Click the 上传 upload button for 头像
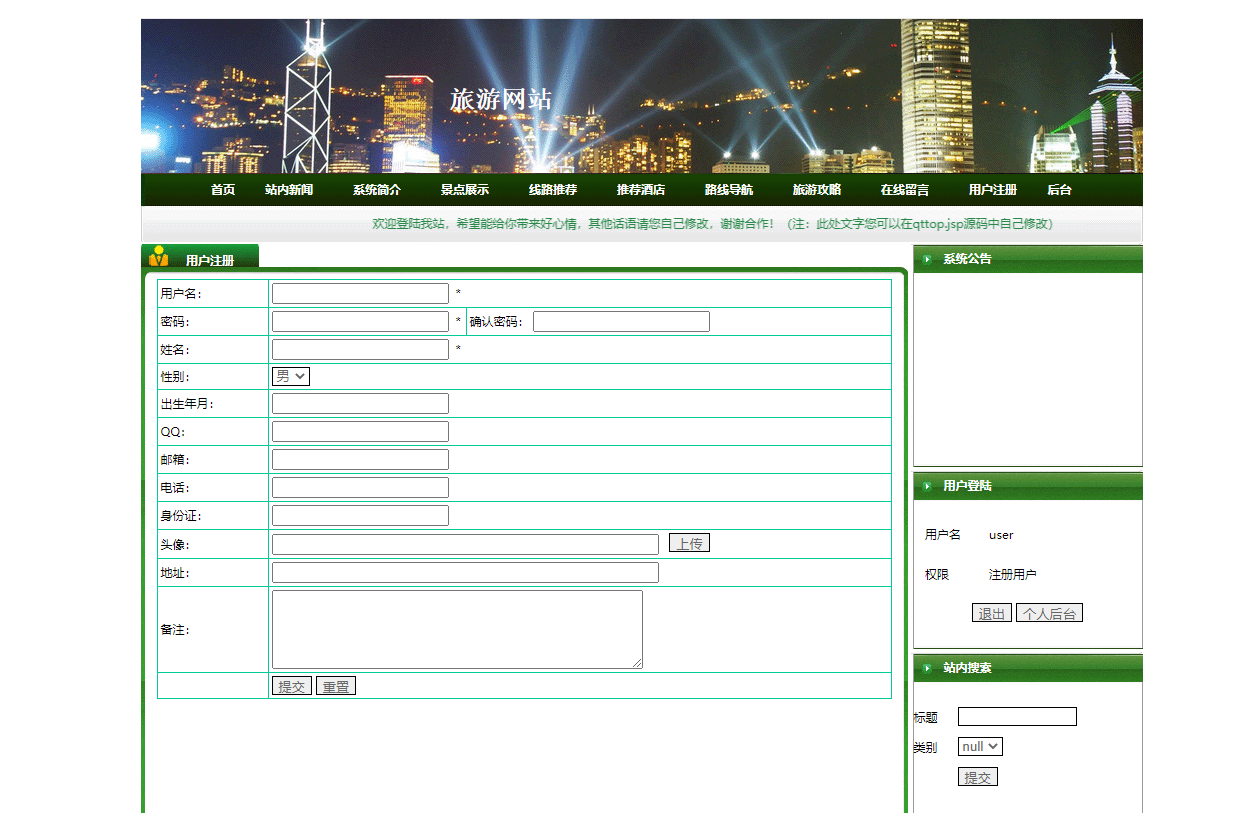1245x813 pixels. tap(689, 542)
